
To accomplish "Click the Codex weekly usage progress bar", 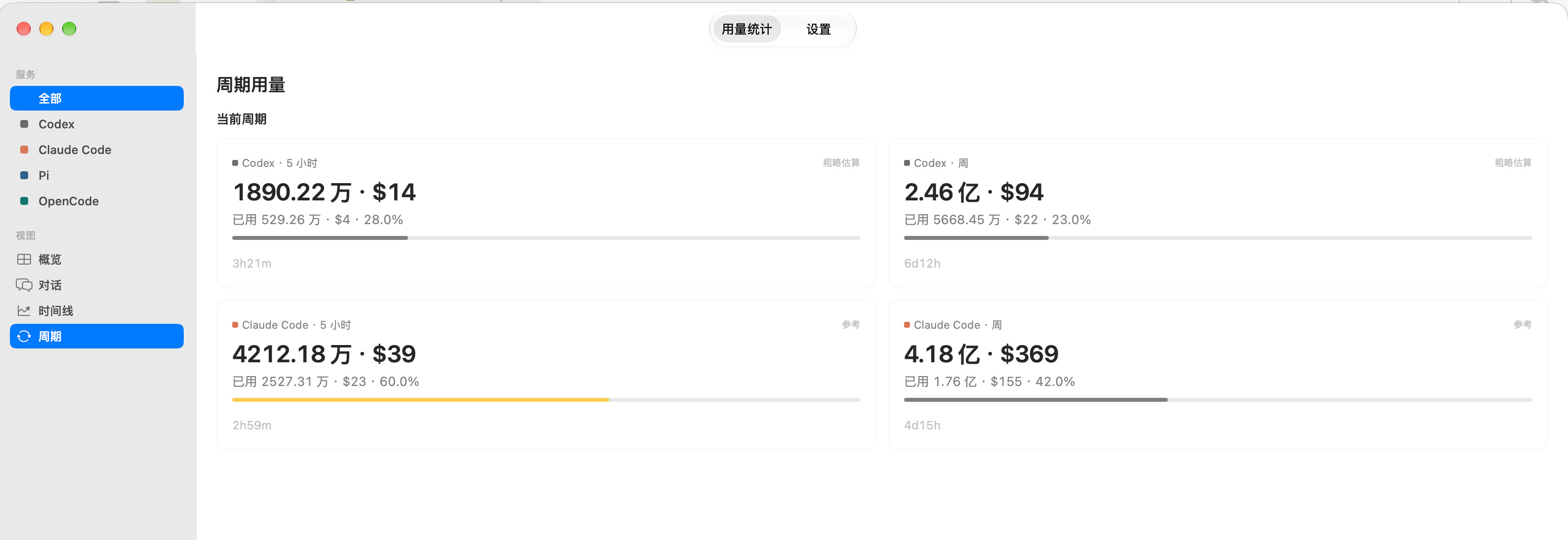I will [x=1217, y=238].
